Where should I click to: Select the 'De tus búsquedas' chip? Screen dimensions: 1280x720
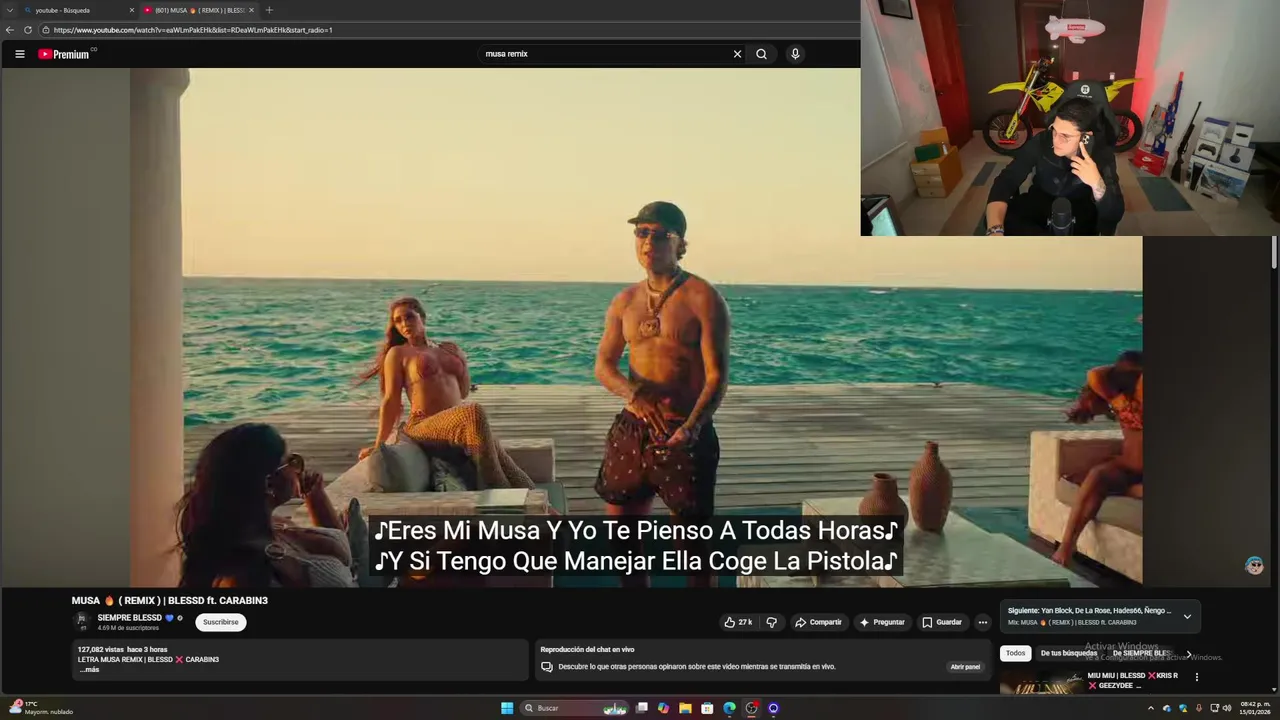click(x=1068, y=653)
